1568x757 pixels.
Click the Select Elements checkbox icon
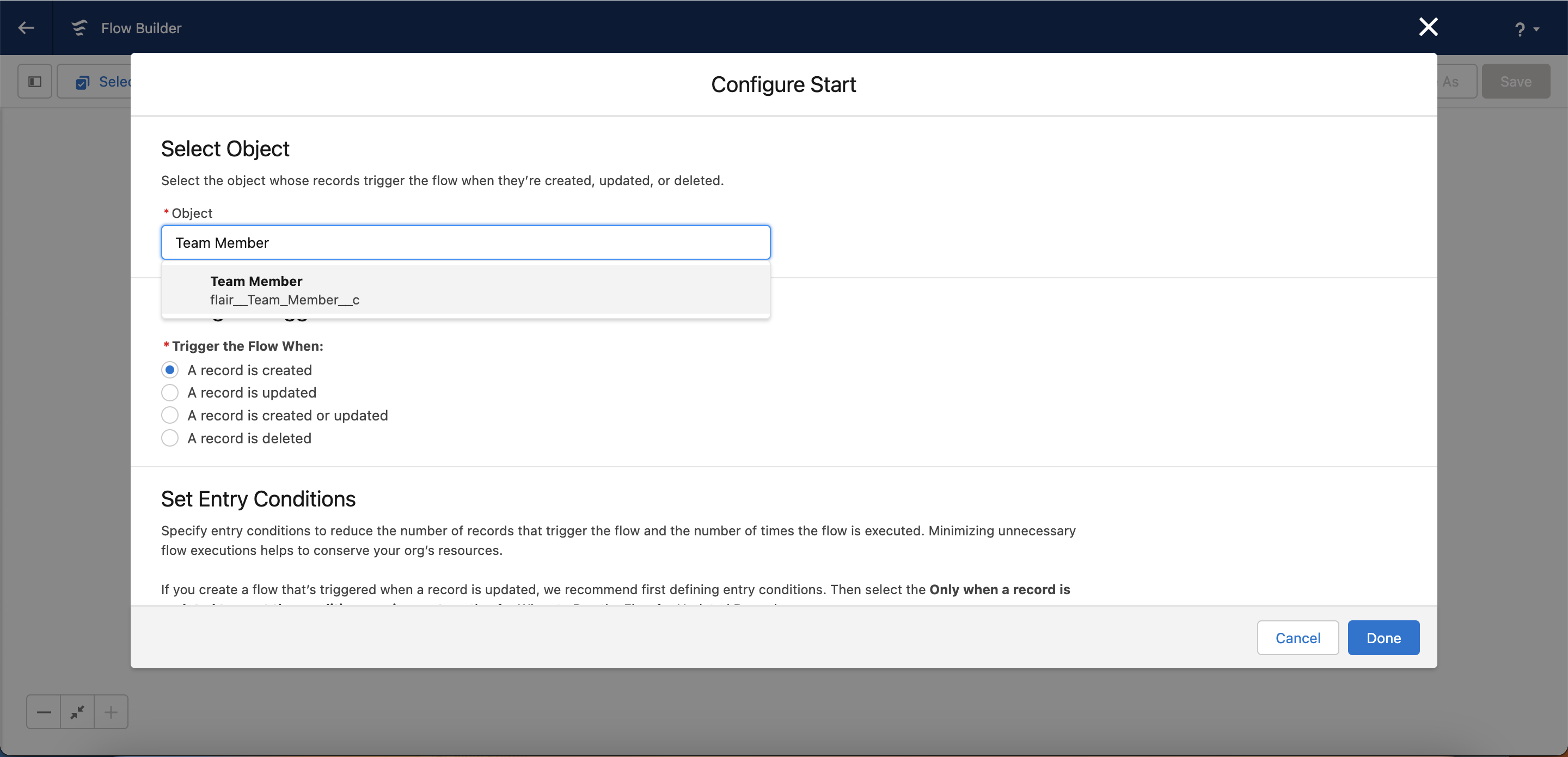(83, 82)
